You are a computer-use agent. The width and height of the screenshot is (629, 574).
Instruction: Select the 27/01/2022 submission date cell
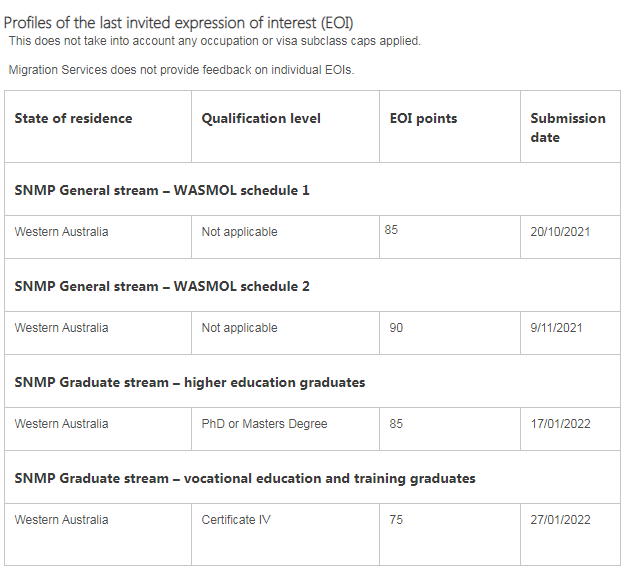coord(560,520)
